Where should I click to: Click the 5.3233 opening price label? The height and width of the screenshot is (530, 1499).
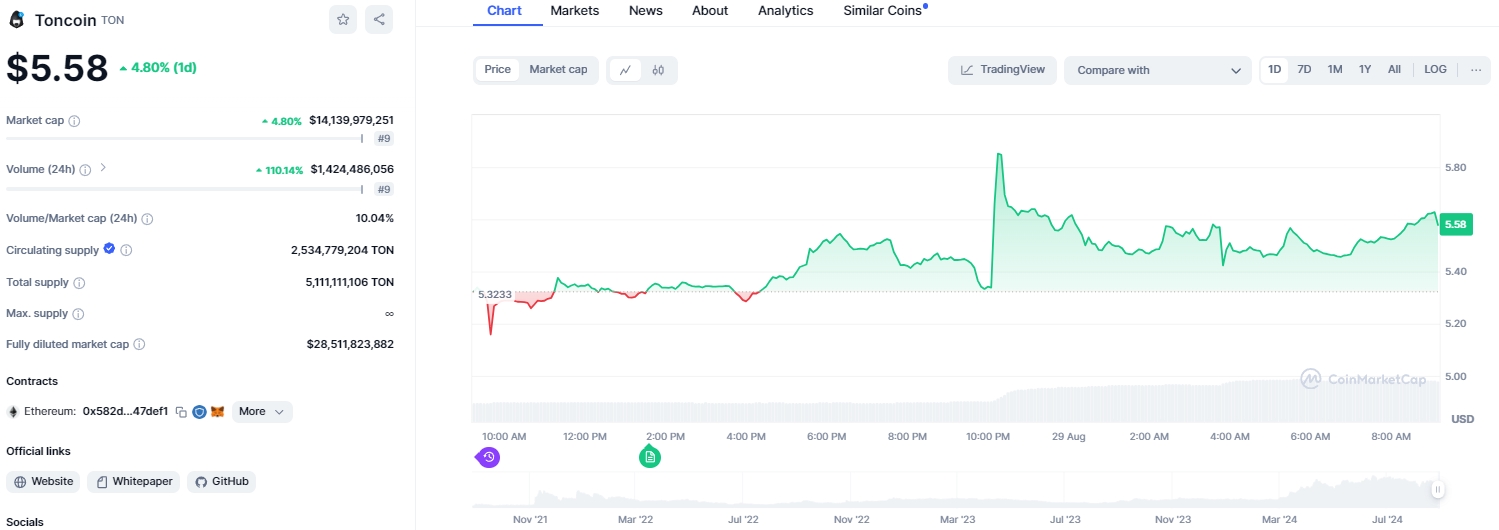point(494,295)
